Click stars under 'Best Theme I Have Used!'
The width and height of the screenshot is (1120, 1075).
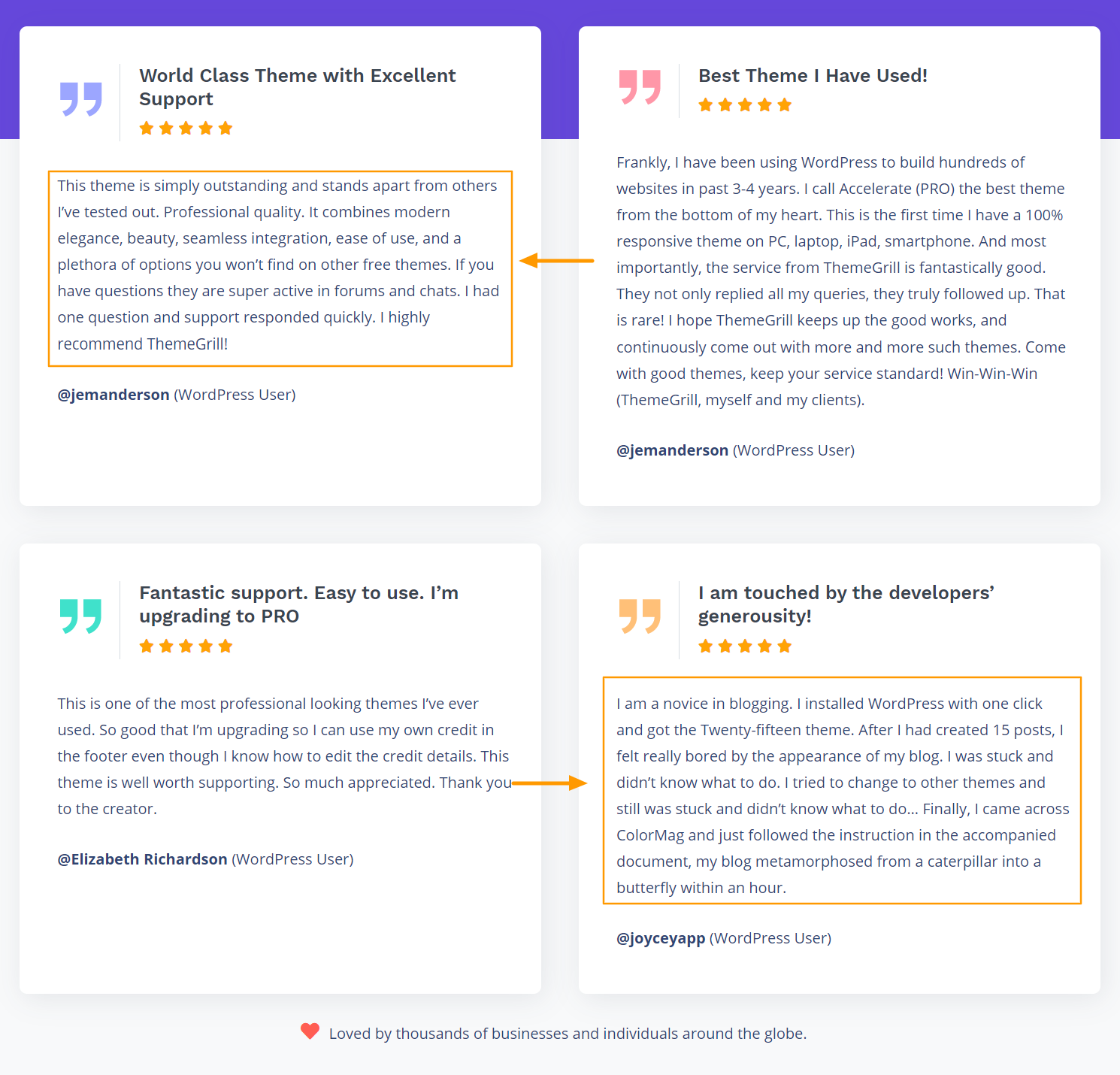(x=745, y=105)
